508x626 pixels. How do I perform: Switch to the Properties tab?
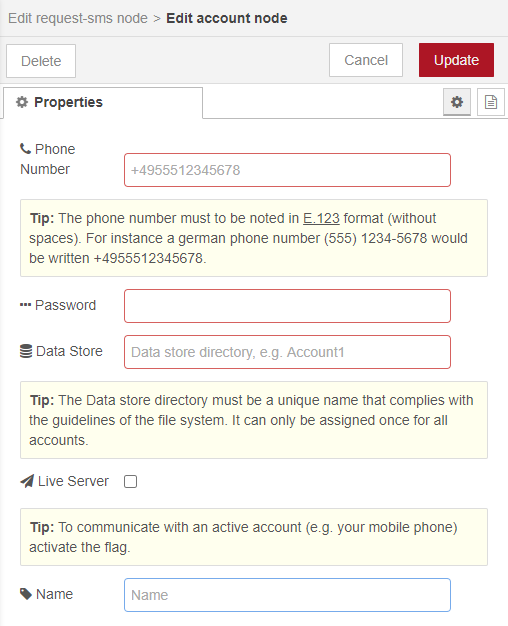[103, 103]
